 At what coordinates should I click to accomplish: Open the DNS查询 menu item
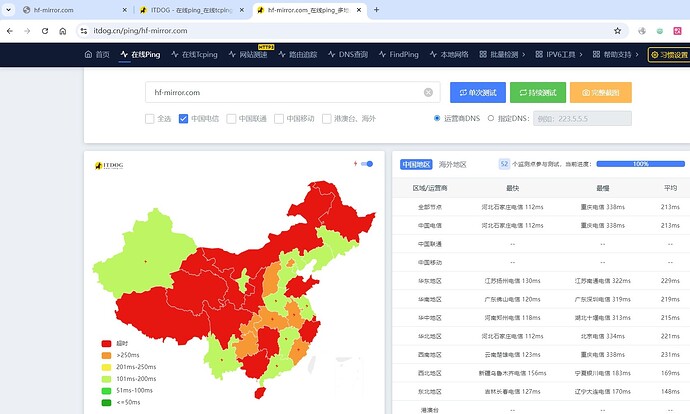pyautogui.click(x=348, y=55)
